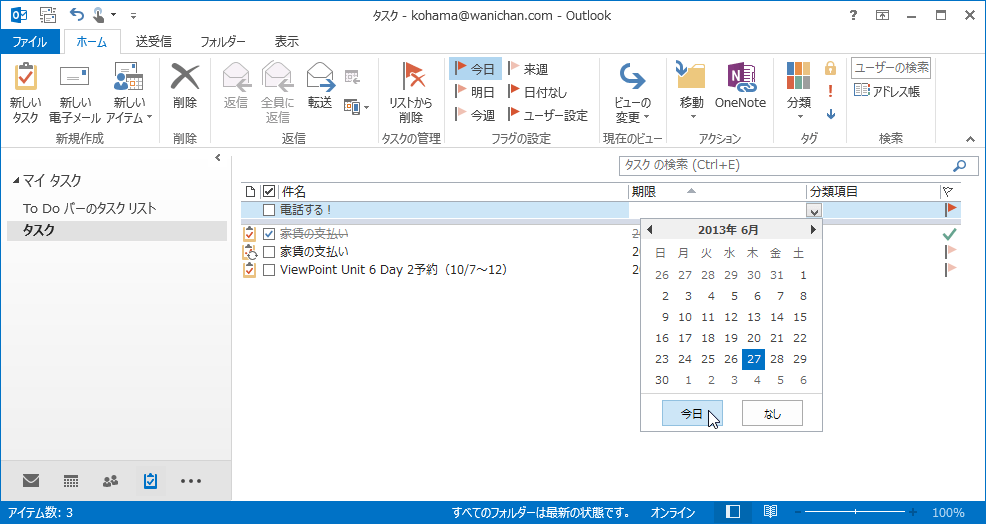Switch to the 送受信 tab
The height and width of the screenshot is (524, 986).
point(153,42)
